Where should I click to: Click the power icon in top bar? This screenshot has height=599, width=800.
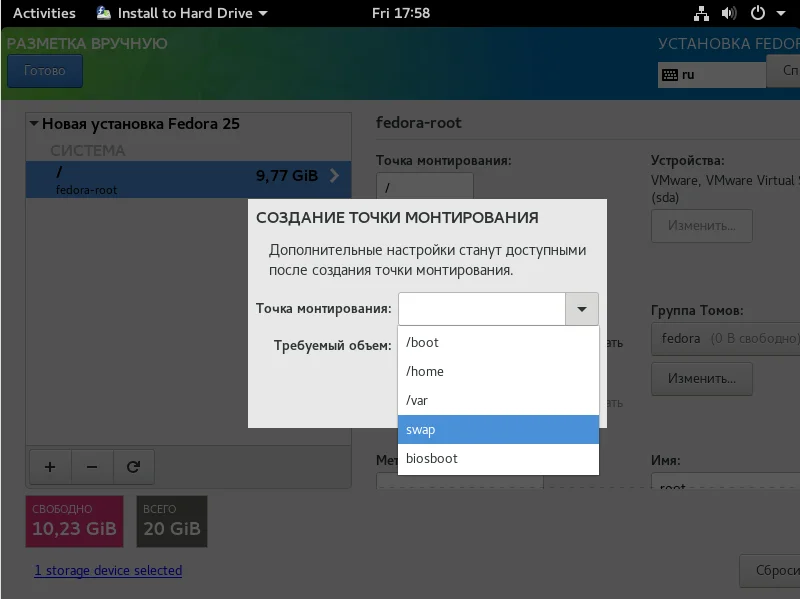758,13
